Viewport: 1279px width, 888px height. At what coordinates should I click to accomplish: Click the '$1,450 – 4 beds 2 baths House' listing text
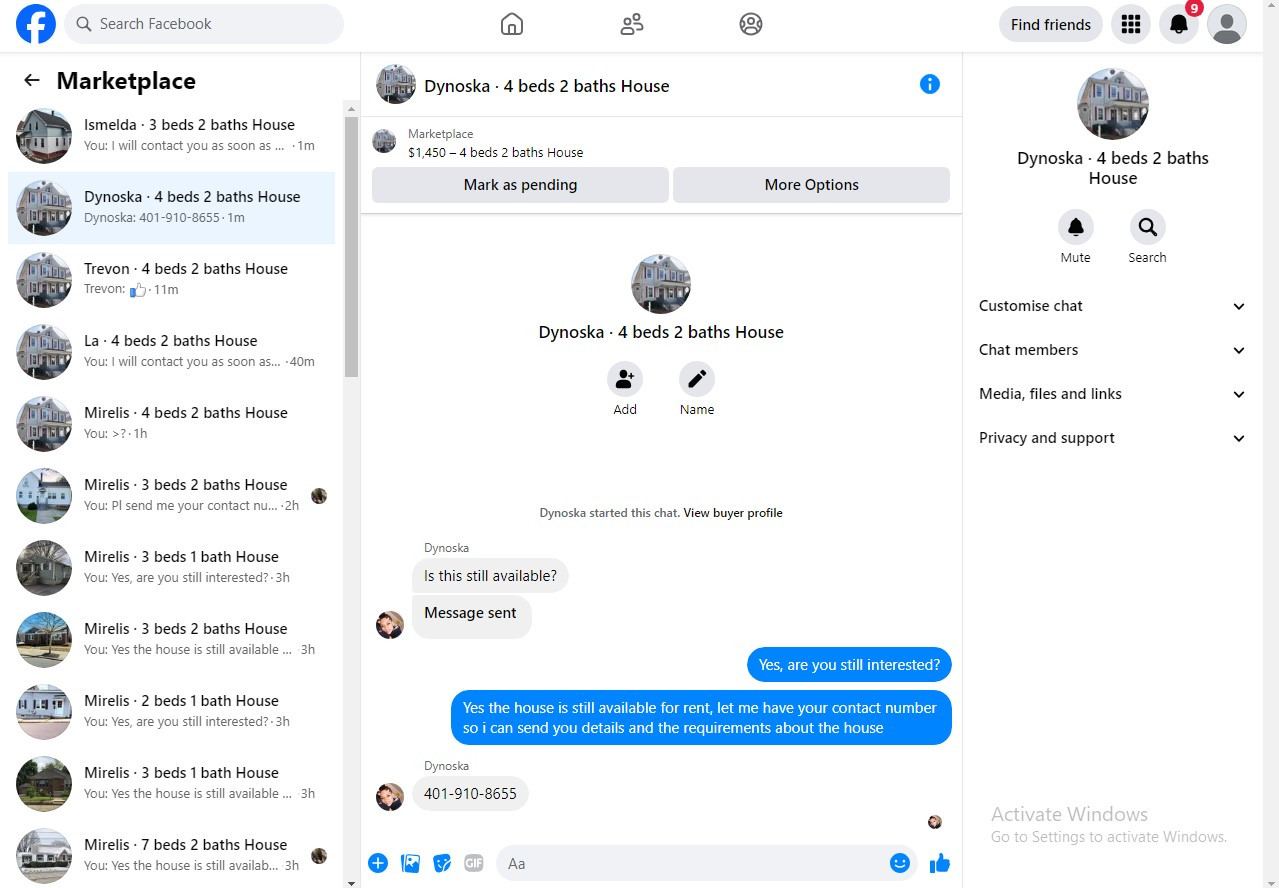(495, 153)
